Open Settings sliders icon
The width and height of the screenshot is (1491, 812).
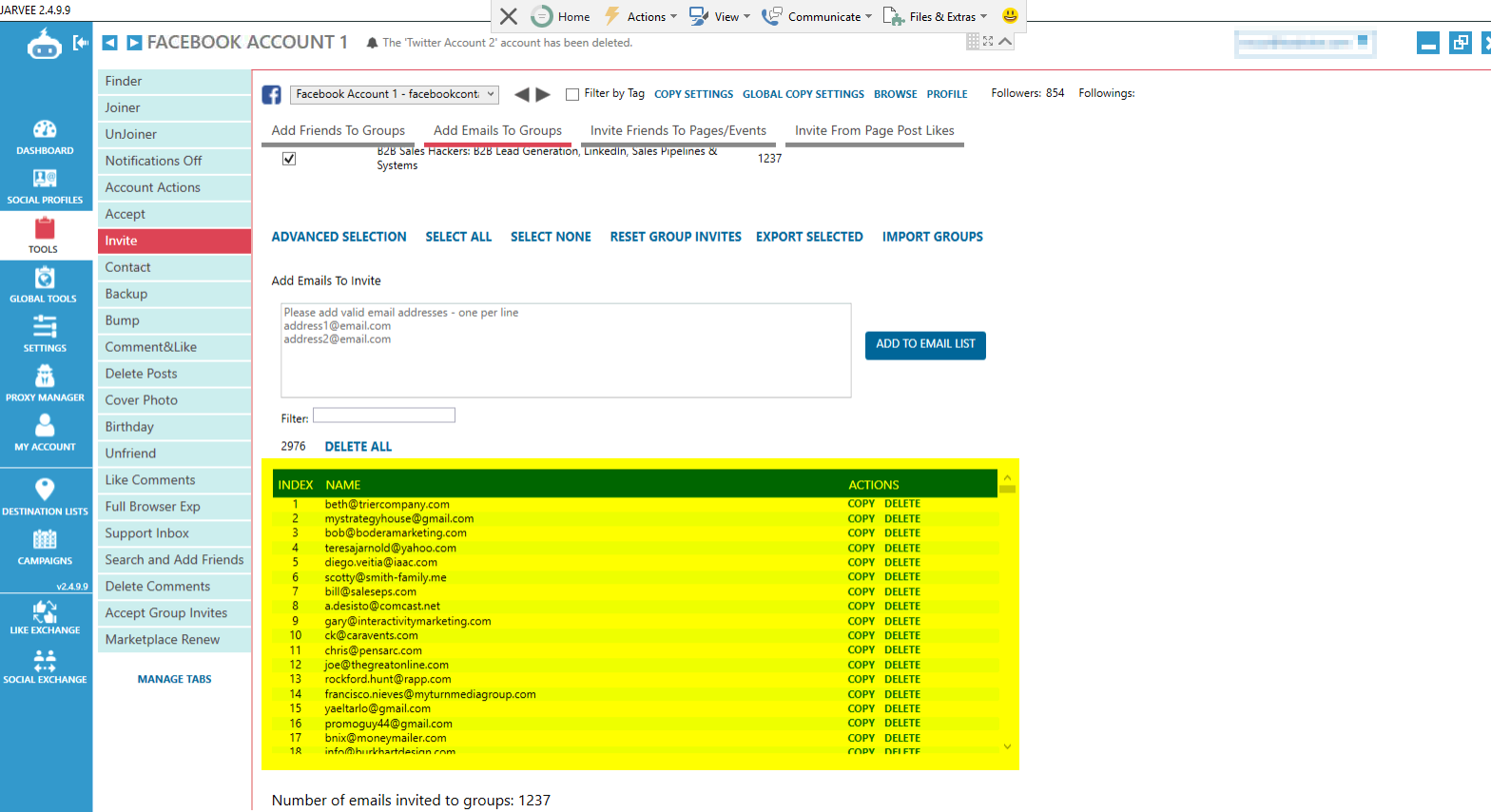[x=45, y=335]
